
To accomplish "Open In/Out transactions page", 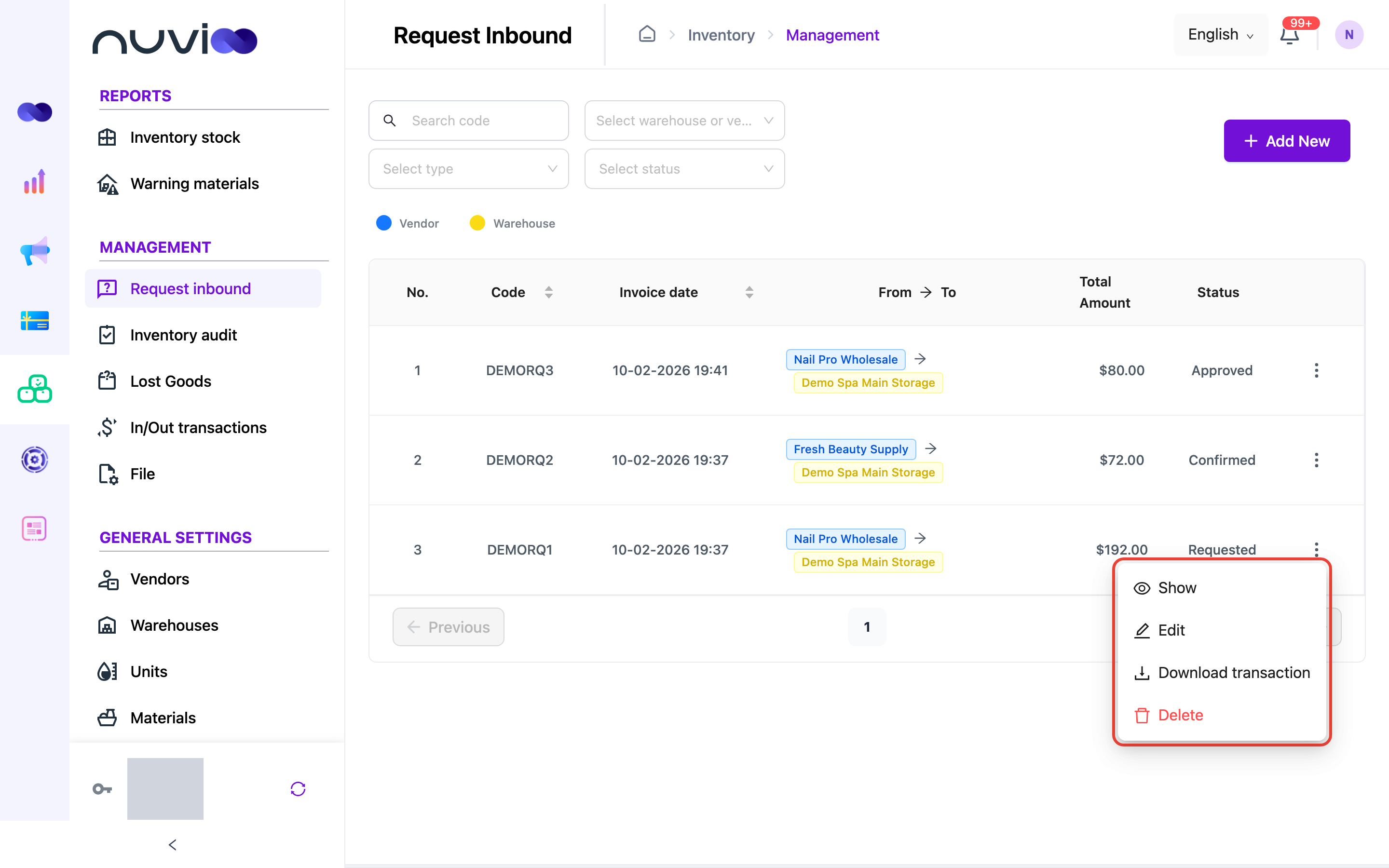I will [x=203, y=427].
